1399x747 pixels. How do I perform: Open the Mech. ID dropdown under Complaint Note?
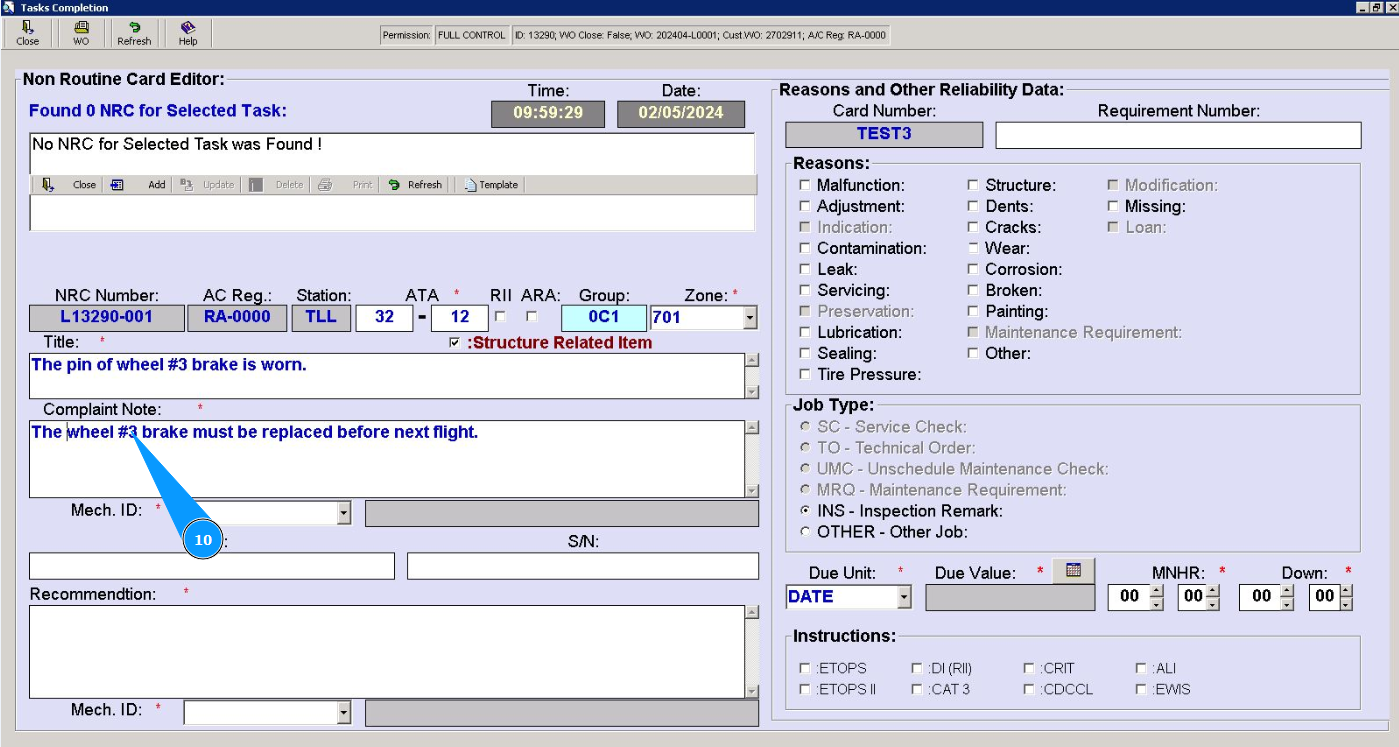[x=344, y=513]
